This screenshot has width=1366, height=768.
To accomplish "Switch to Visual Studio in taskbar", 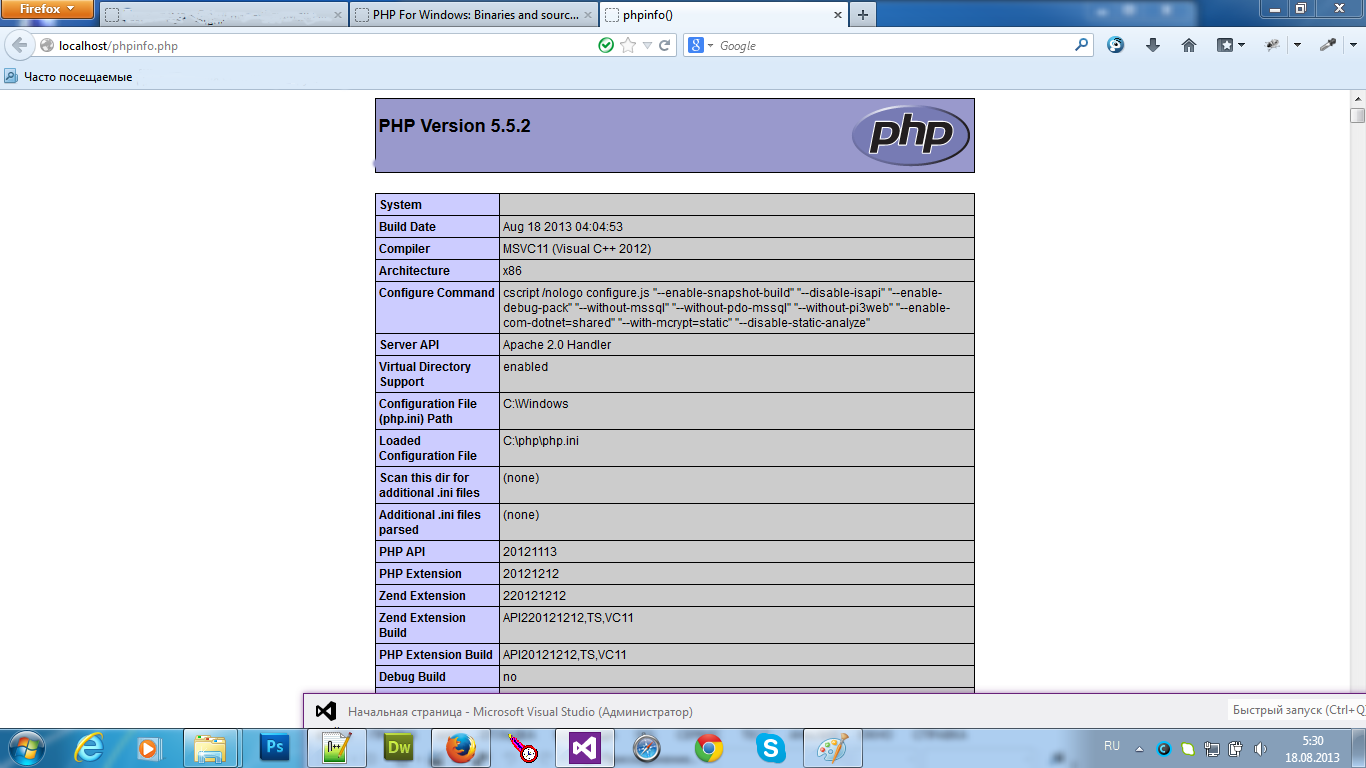I will point(583,747).
